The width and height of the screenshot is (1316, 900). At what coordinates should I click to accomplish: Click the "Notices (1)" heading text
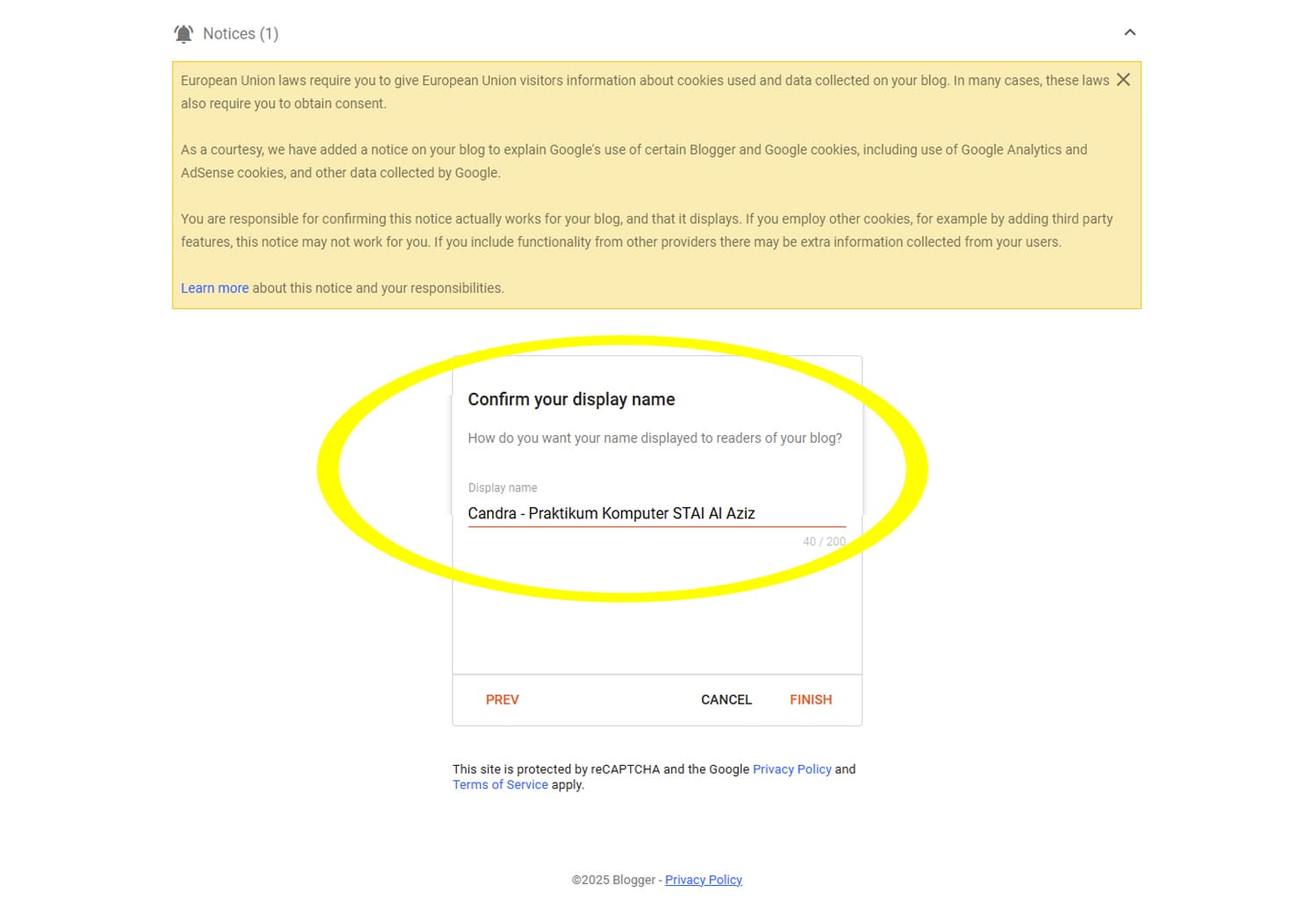pyautogui.click(x=240, y=34)
